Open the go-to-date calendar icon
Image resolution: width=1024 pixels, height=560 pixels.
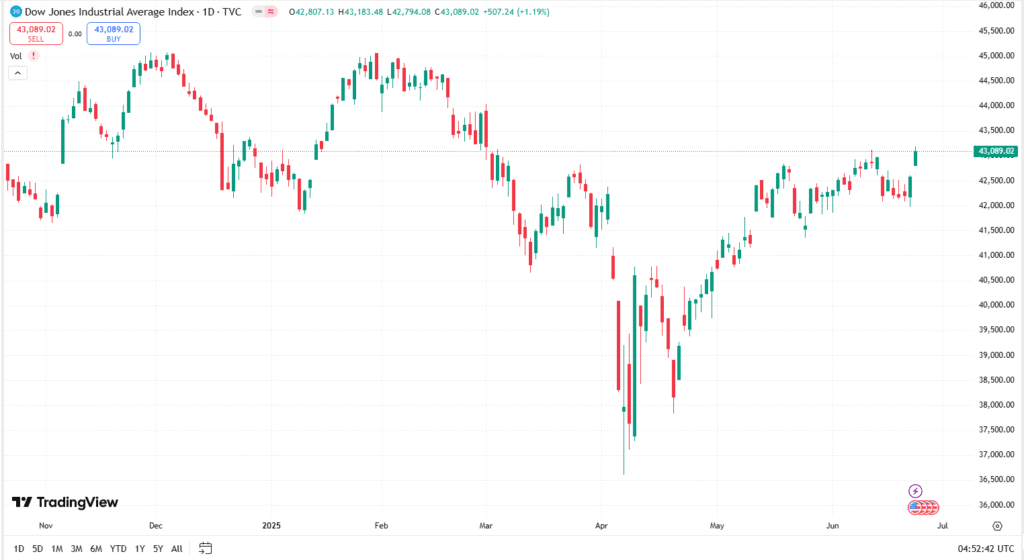(206, 548)
